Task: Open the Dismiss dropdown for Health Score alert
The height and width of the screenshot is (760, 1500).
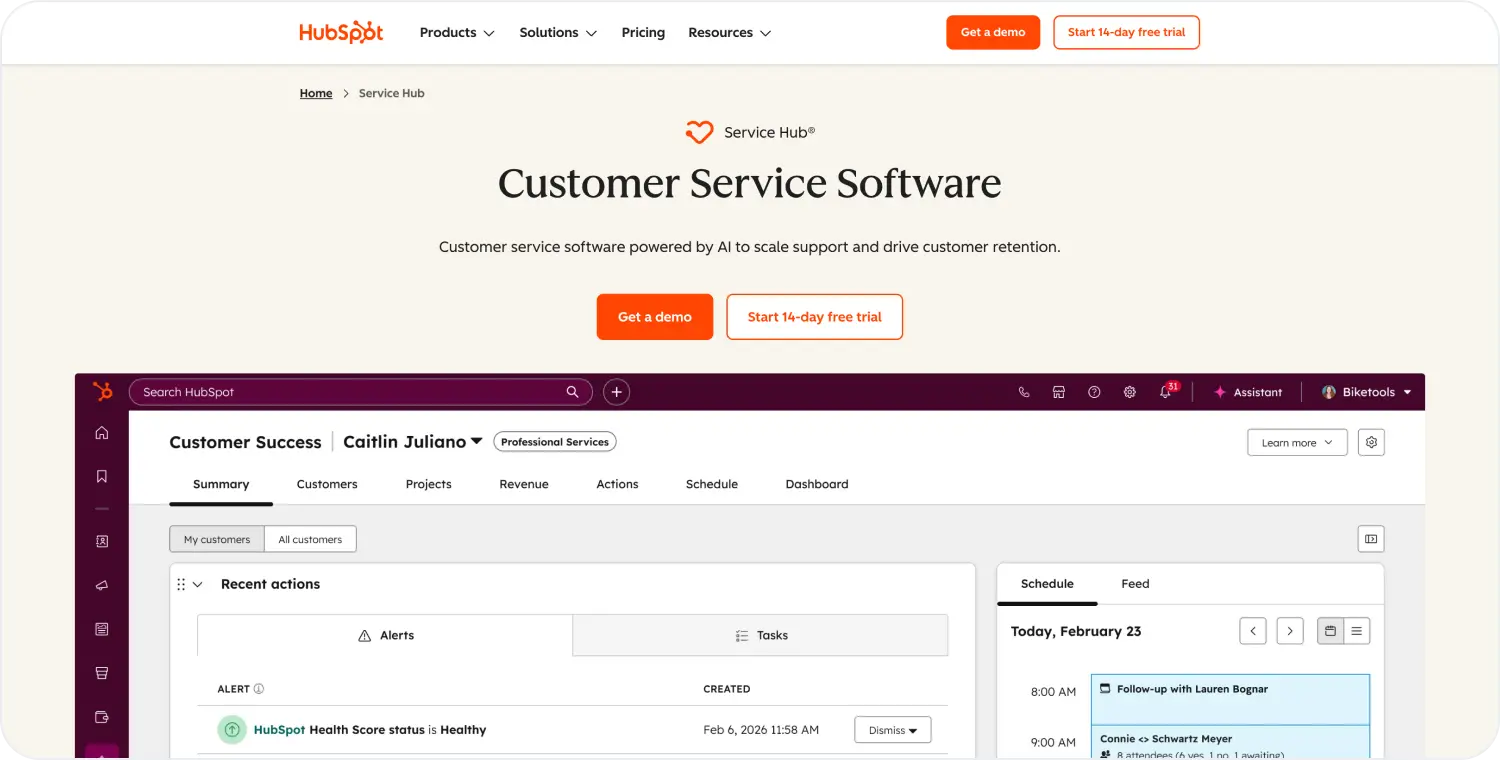Action: tap(893, 730)
